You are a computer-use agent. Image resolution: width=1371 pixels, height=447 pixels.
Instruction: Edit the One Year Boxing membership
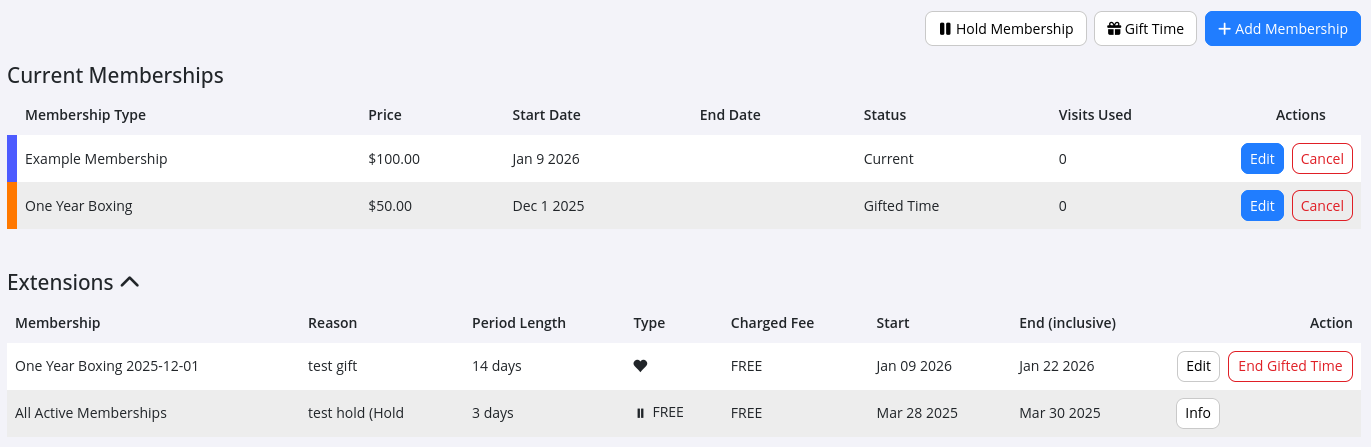(1262, 206)
